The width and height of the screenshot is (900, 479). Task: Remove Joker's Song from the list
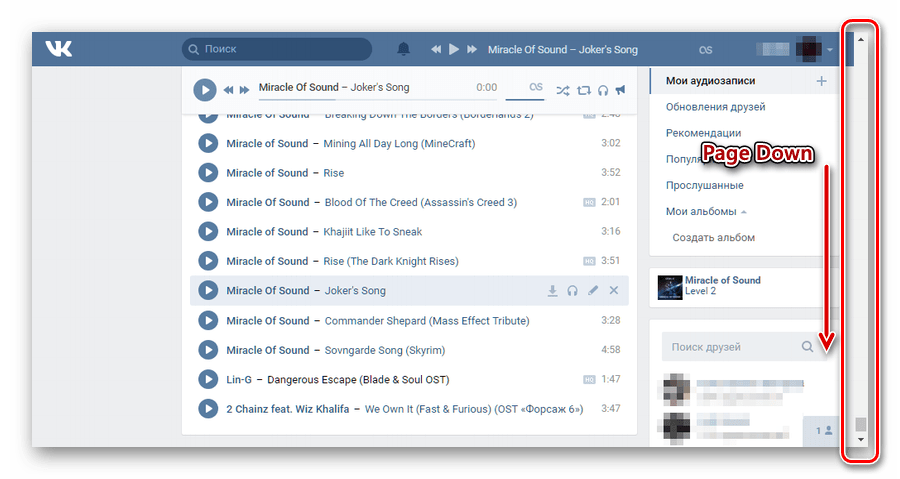[614, 291]
